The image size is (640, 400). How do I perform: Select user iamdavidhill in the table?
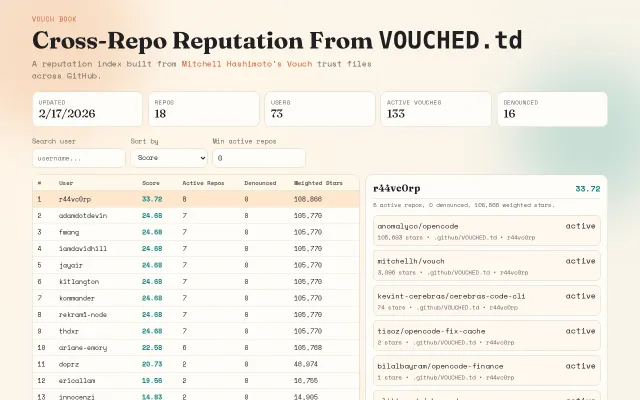[83, 249]
